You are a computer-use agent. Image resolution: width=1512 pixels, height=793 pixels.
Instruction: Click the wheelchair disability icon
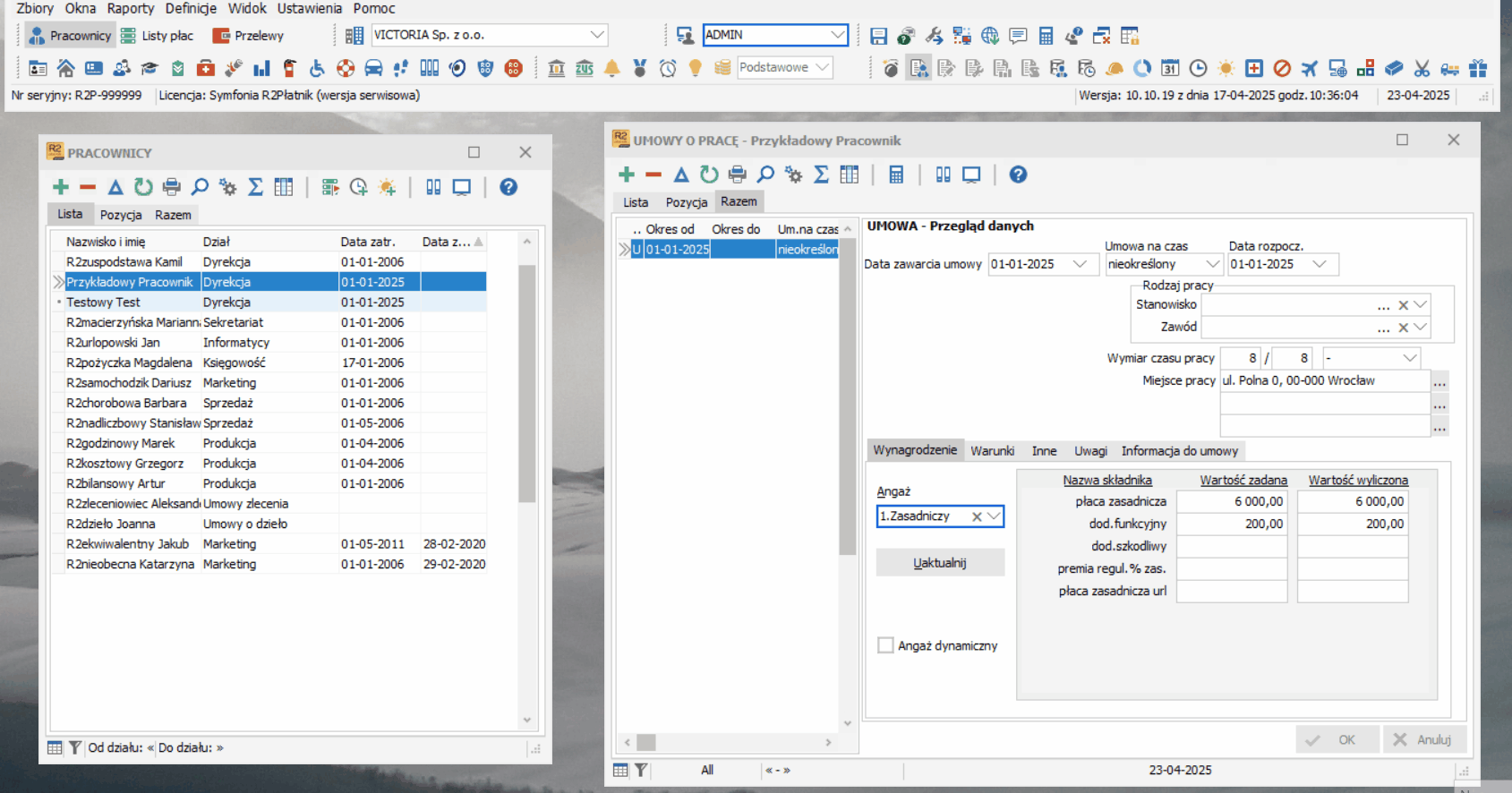pyautogui.click(x=317, y=68)
